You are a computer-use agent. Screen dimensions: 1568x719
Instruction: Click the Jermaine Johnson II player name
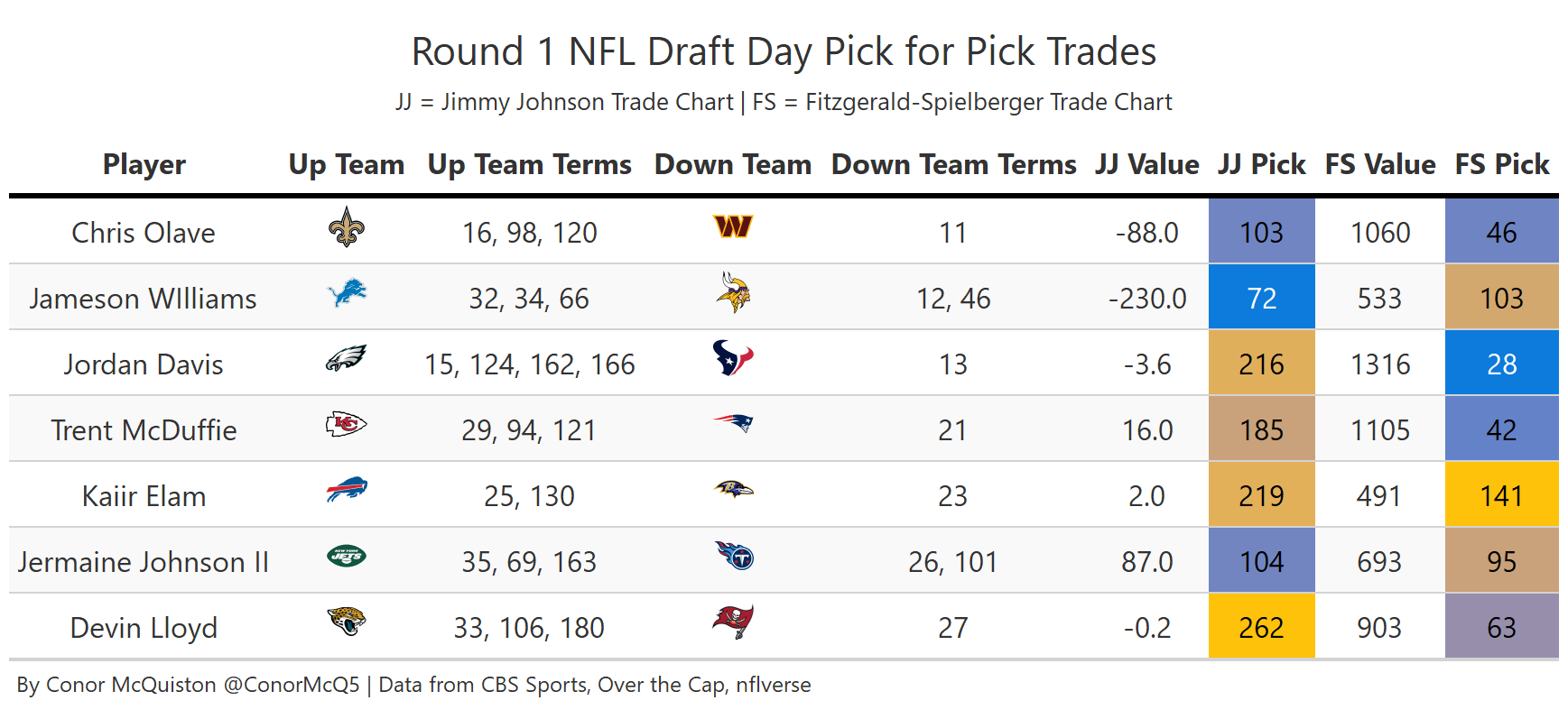pyautogui.click(x=144, y=561)
